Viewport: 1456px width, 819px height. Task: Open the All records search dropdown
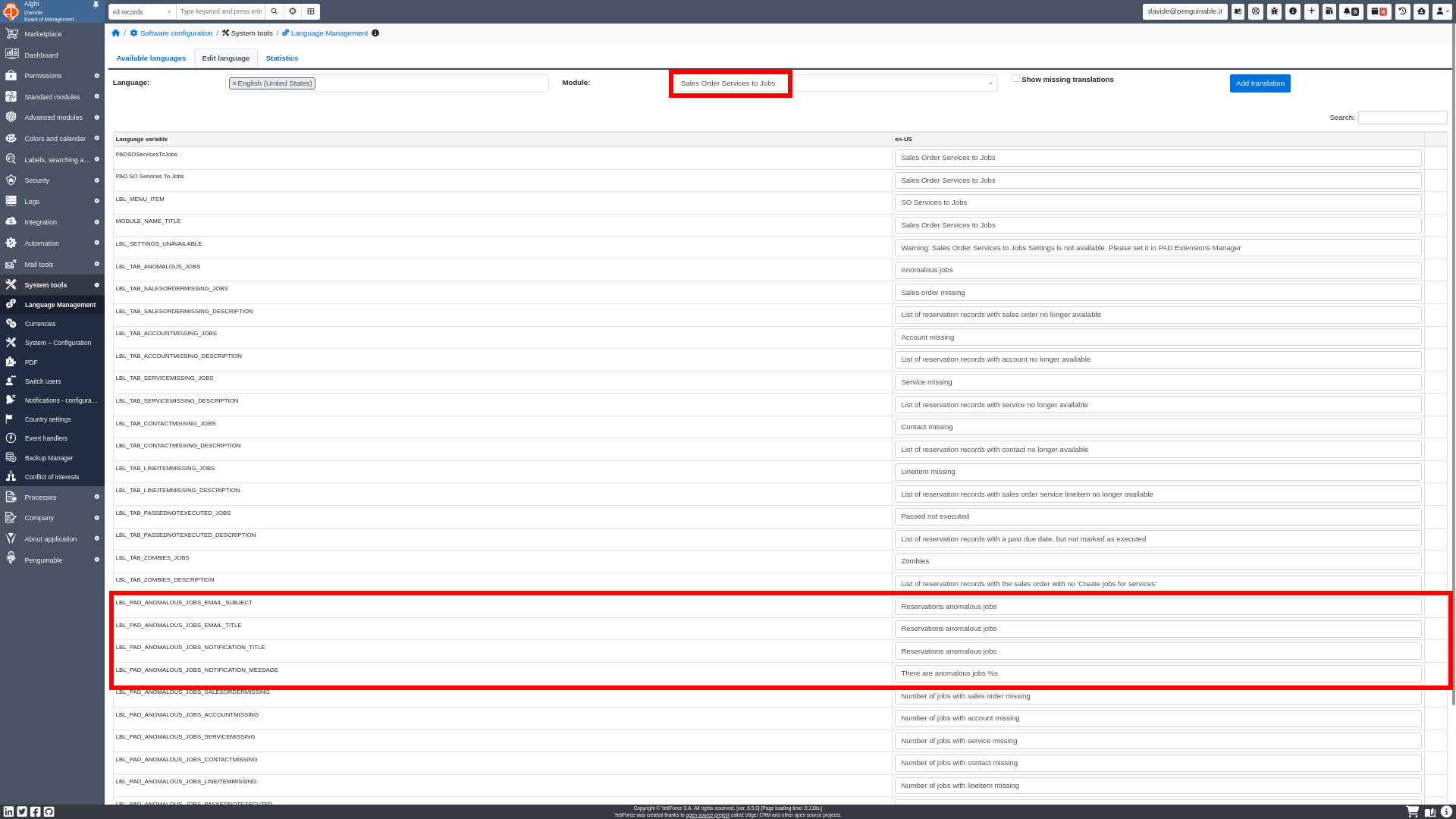pos(143,11)
